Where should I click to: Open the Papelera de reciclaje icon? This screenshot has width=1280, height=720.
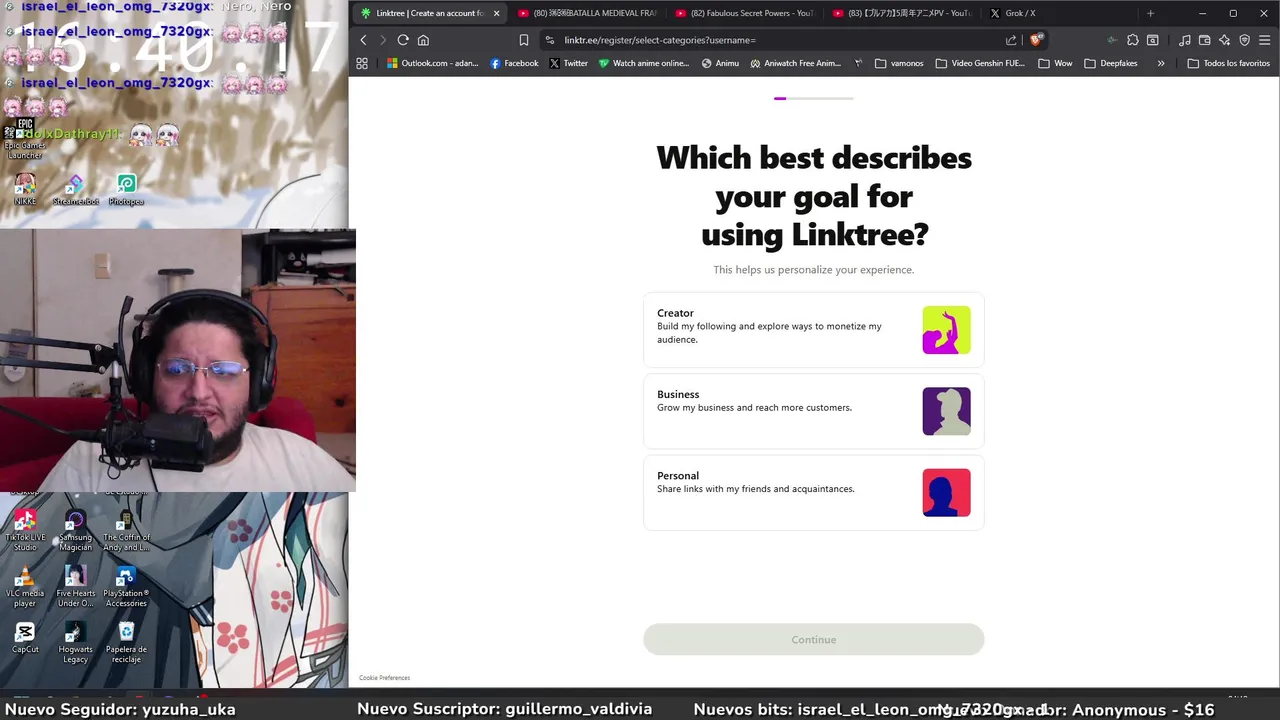(126, 642)
